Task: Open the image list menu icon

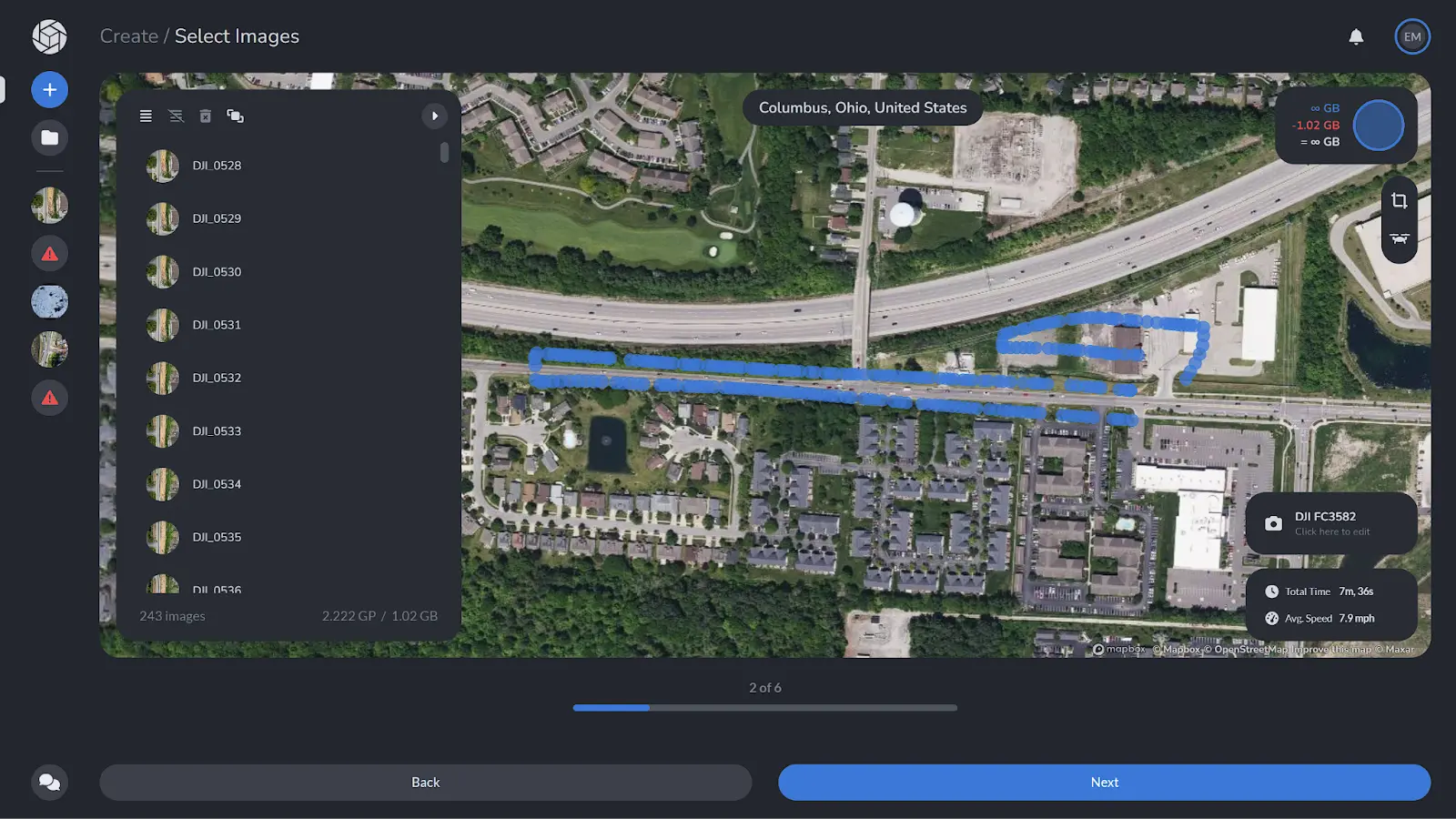Action: pyautogui.click(x=146, y=116)
